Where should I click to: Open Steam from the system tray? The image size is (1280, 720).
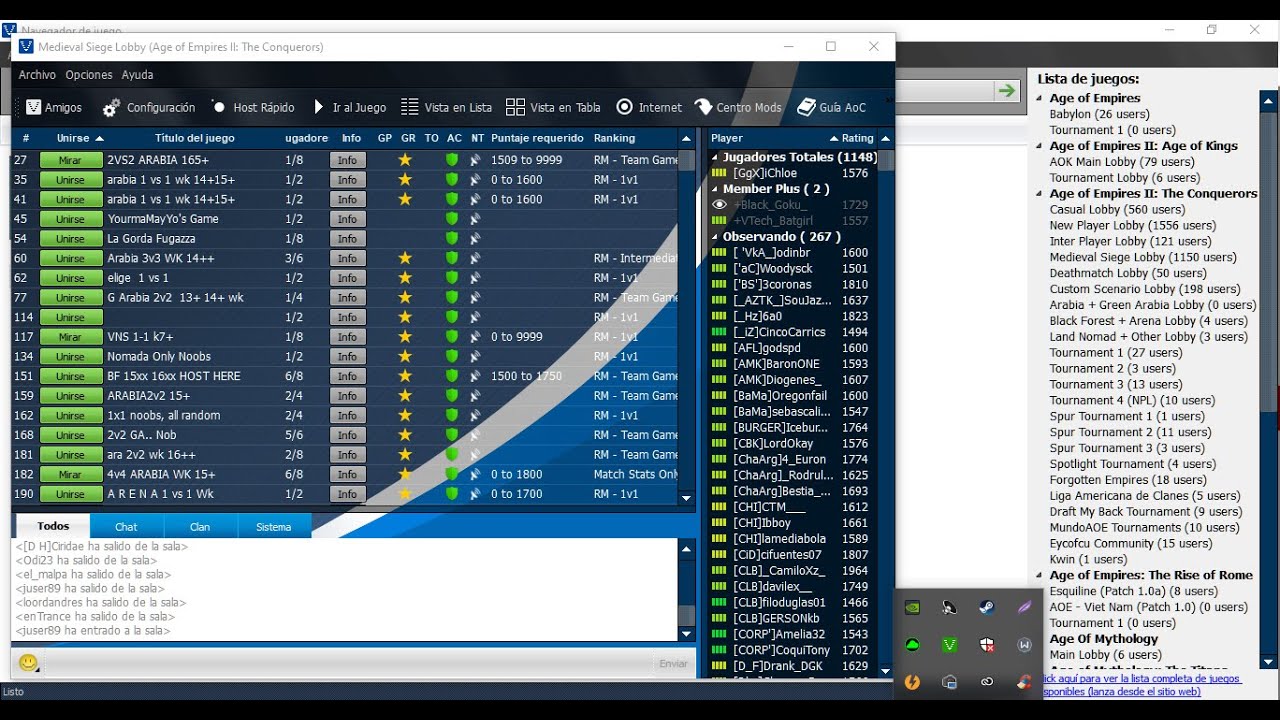point(987,607)
